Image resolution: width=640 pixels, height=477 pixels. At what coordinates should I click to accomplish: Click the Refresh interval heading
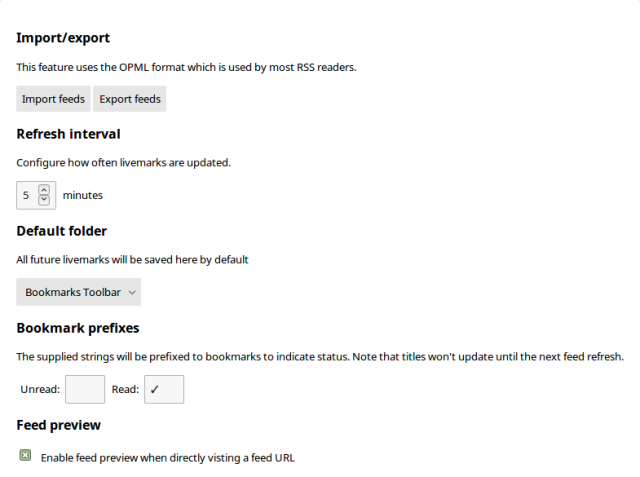(x=68, y=134)
